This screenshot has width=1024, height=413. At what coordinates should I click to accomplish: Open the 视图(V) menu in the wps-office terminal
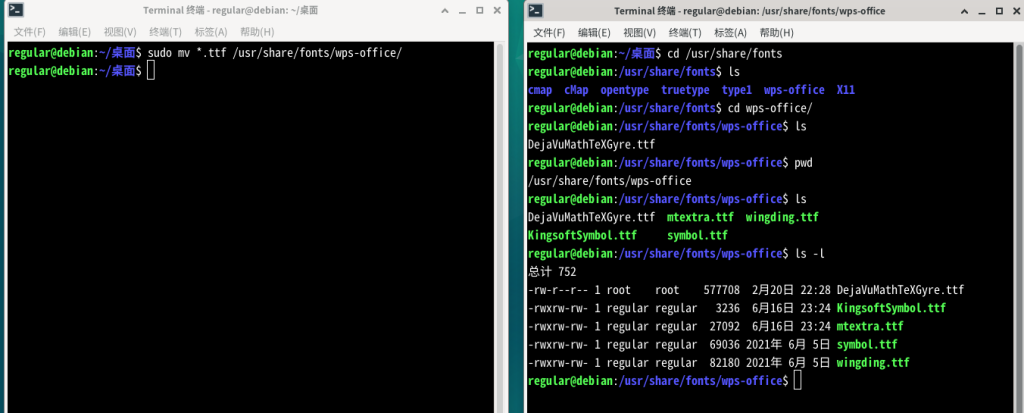(641, 32)
